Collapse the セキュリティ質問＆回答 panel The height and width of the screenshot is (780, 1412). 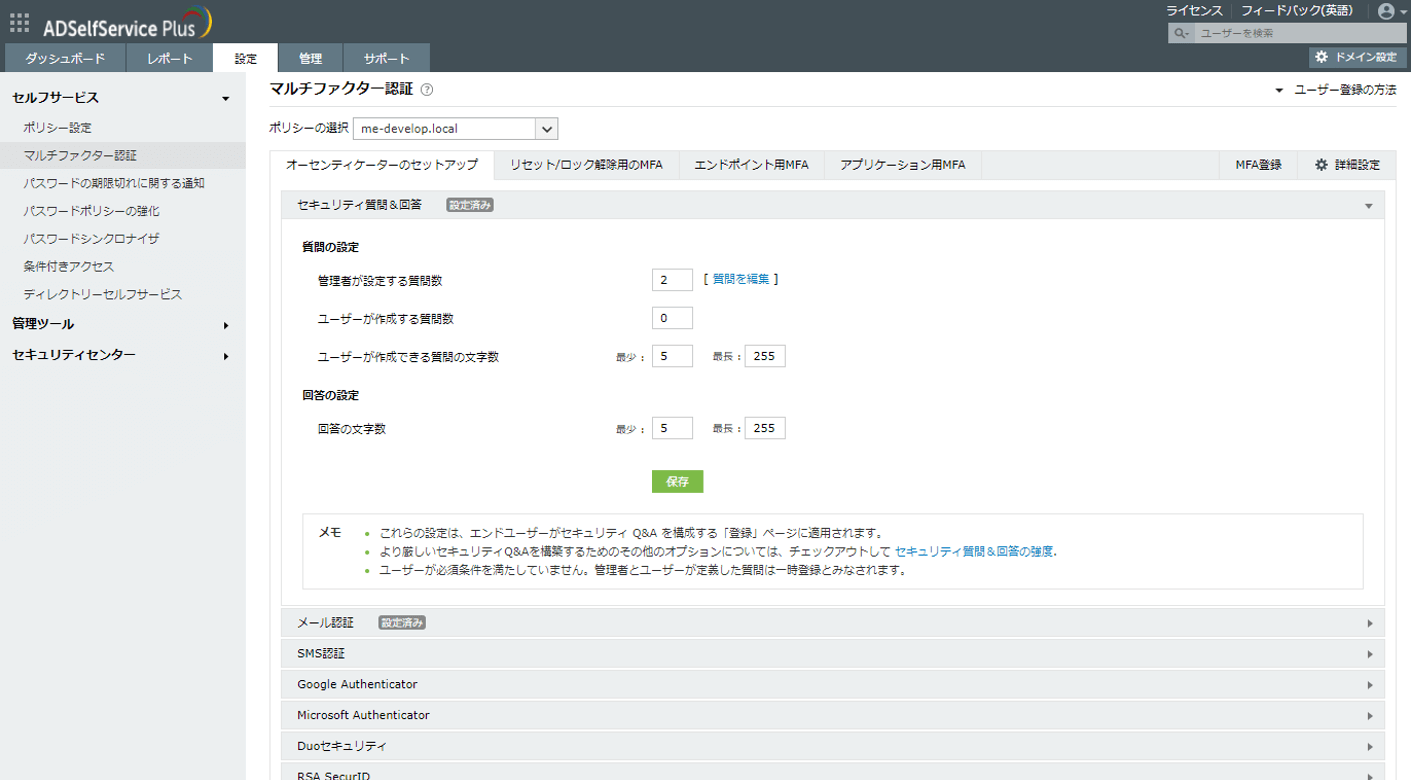tap(1368, 205)
